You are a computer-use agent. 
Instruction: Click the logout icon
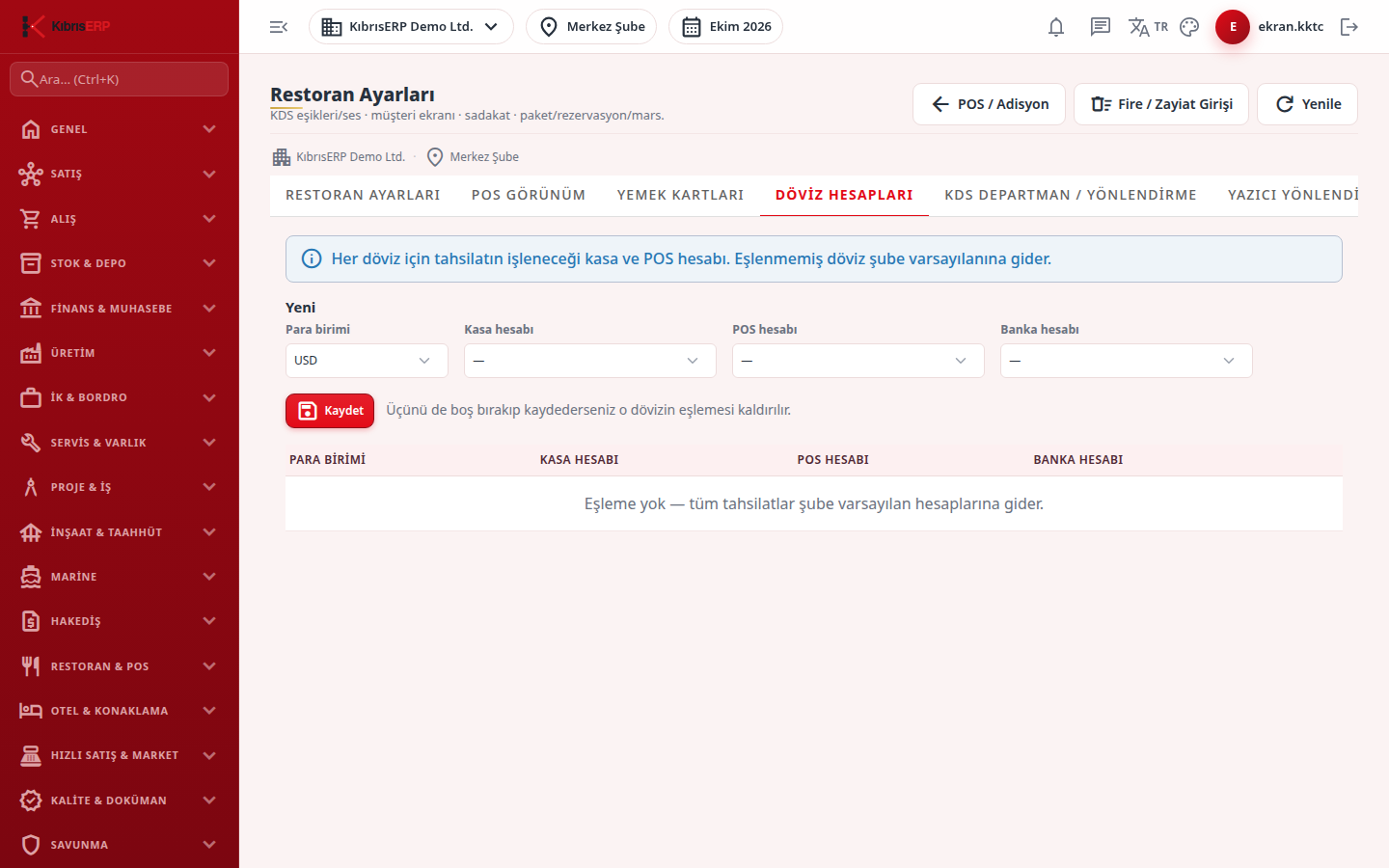(x=1349, y=27)
